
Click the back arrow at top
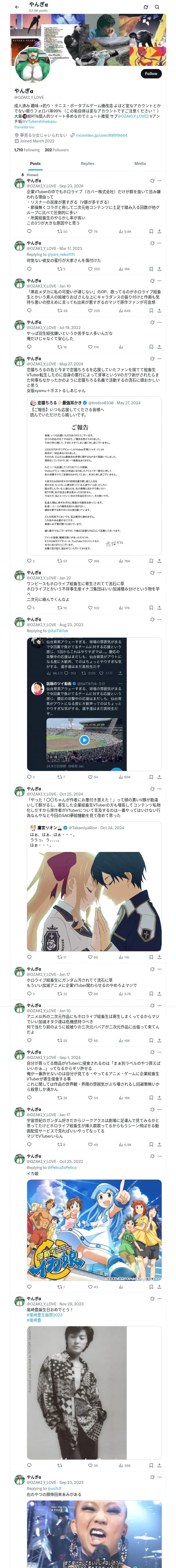[x=17, y=7]
